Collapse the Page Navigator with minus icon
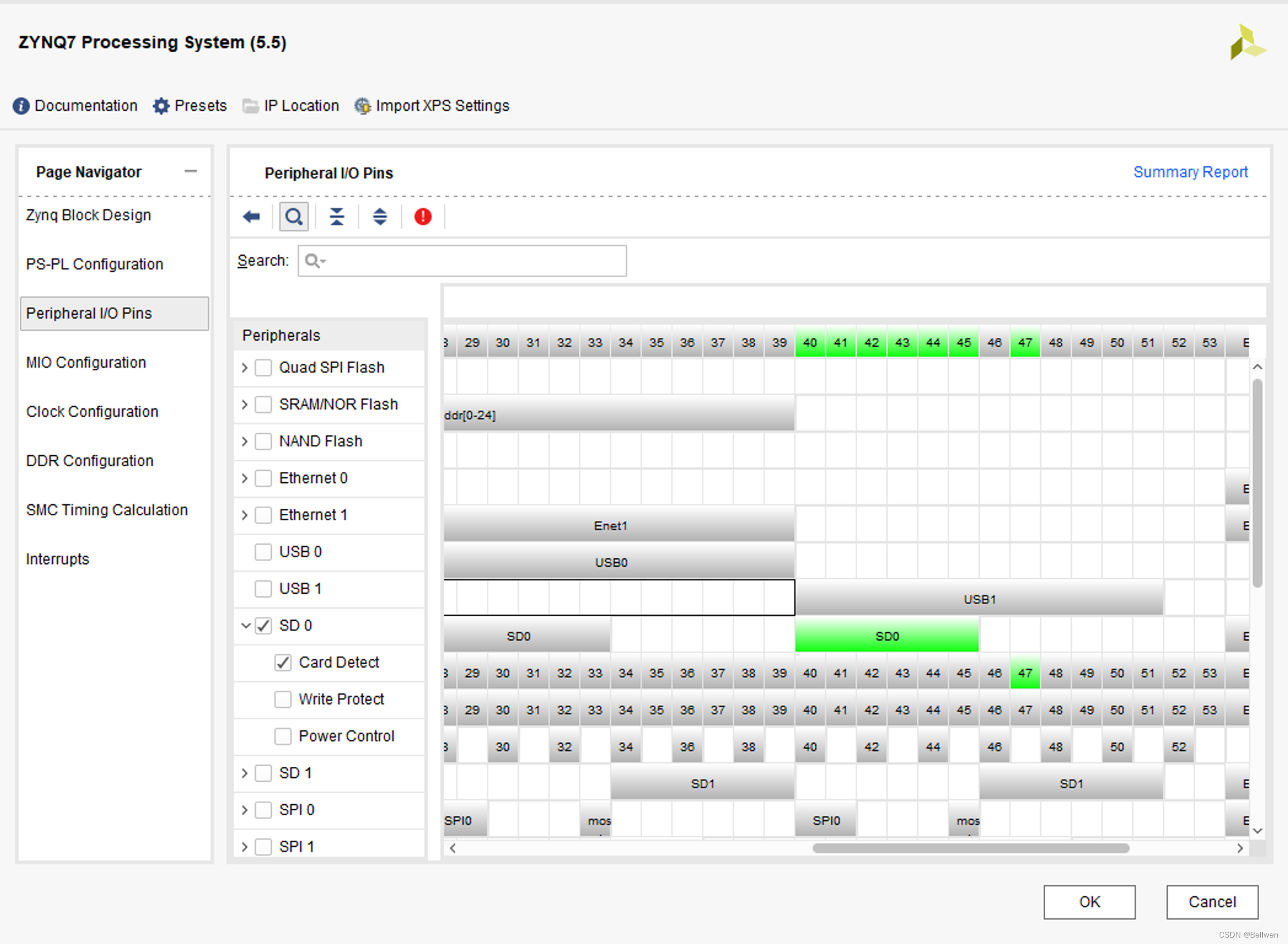The image size is (1288, 944). (x=191, y=171)
